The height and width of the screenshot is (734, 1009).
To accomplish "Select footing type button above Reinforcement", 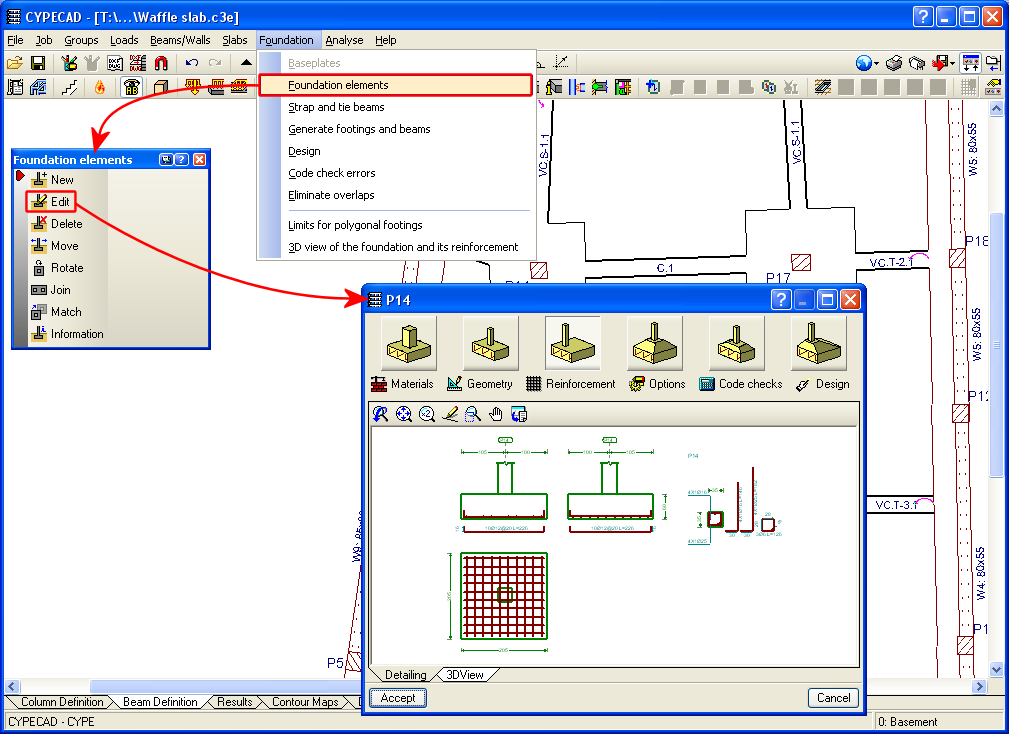I will click(x=573, y=343).
